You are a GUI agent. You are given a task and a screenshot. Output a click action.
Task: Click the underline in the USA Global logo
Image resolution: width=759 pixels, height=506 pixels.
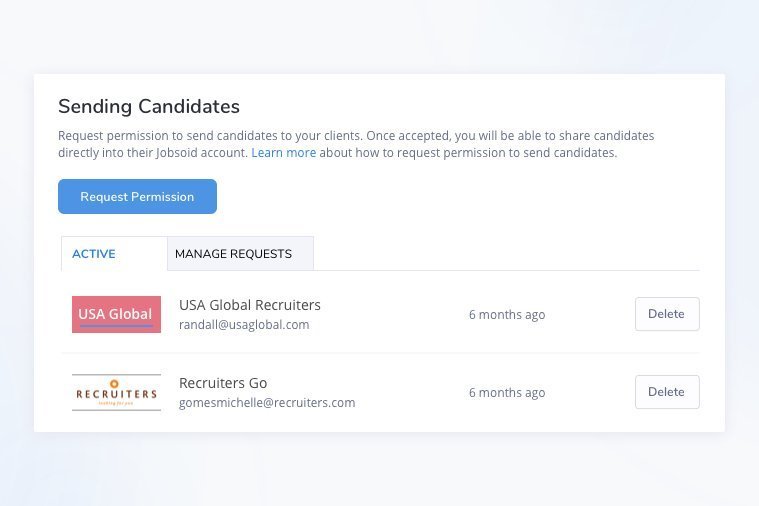tap(116, 326)
